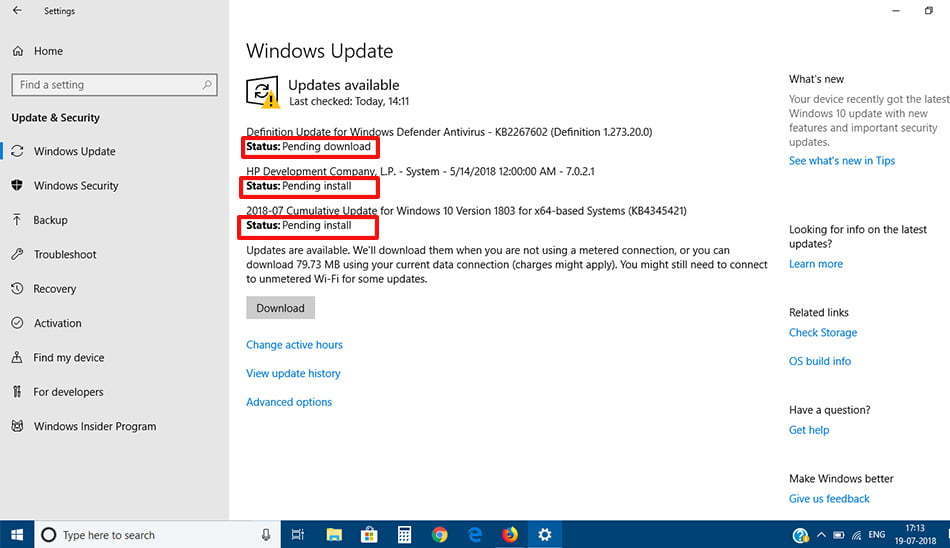Viewport: 950px width, 548px height.
Task: Click the Last checked: Today, 14:11 text
Action: pyautogui.click(x=349, y=101)
